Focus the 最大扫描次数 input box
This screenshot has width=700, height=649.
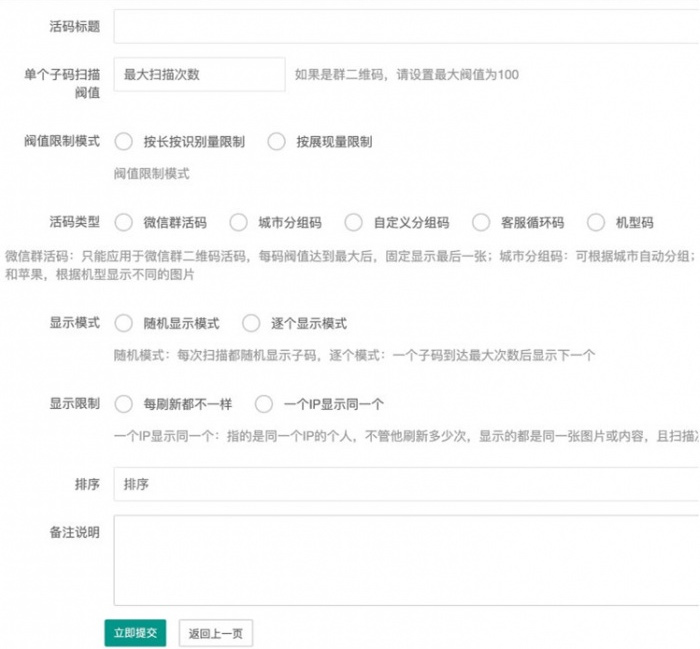200,75
